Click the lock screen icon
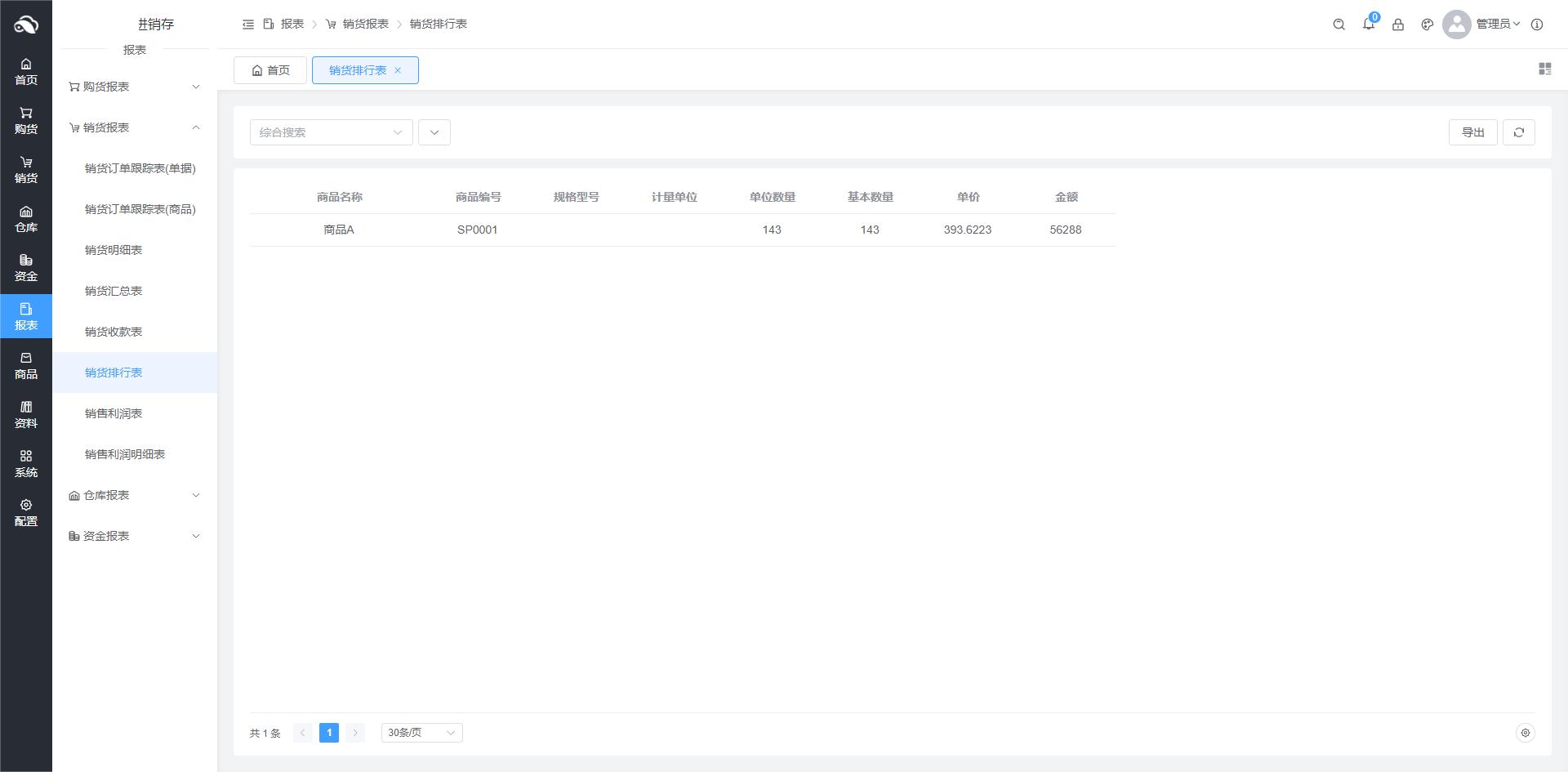 pos(1397,25)
